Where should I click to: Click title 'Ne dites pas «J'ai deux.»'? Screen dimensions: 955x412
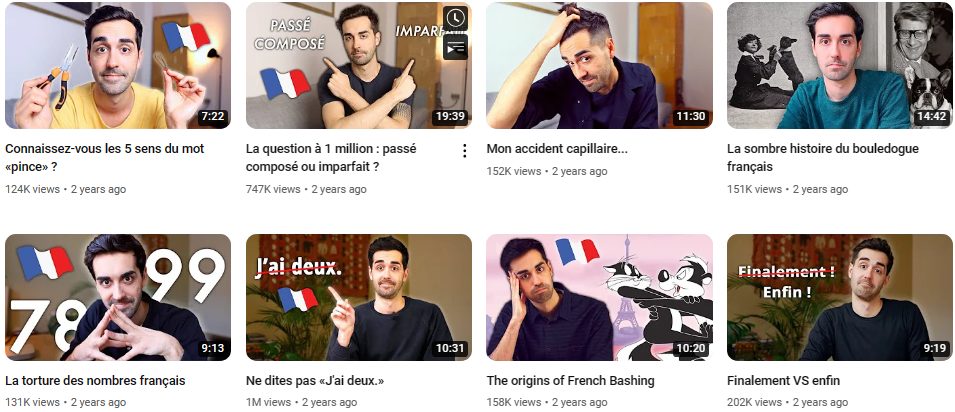click(x=315, y=381)
